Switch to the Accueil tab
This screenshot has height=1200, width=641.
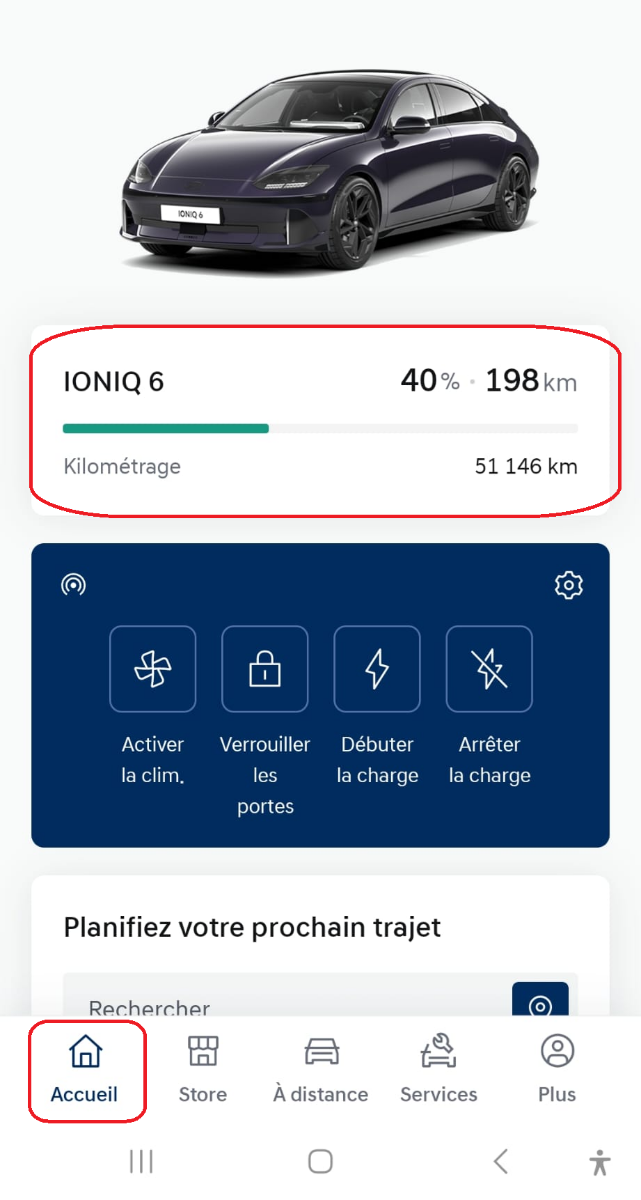[x=85, y=1069]
